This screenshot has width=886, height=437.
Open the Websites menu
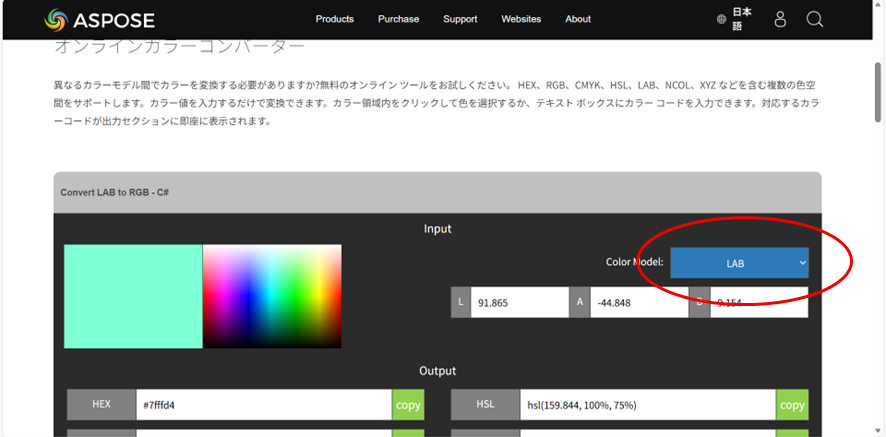click(x=521, y=19)
